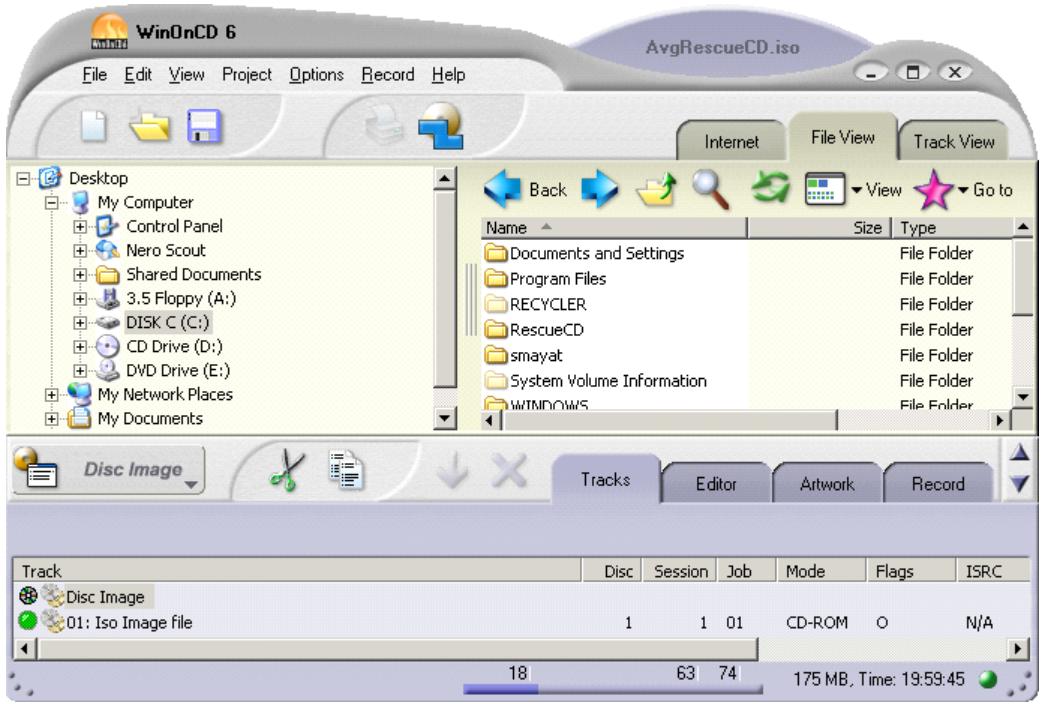Click the Back button label

[x=548, y=190]
